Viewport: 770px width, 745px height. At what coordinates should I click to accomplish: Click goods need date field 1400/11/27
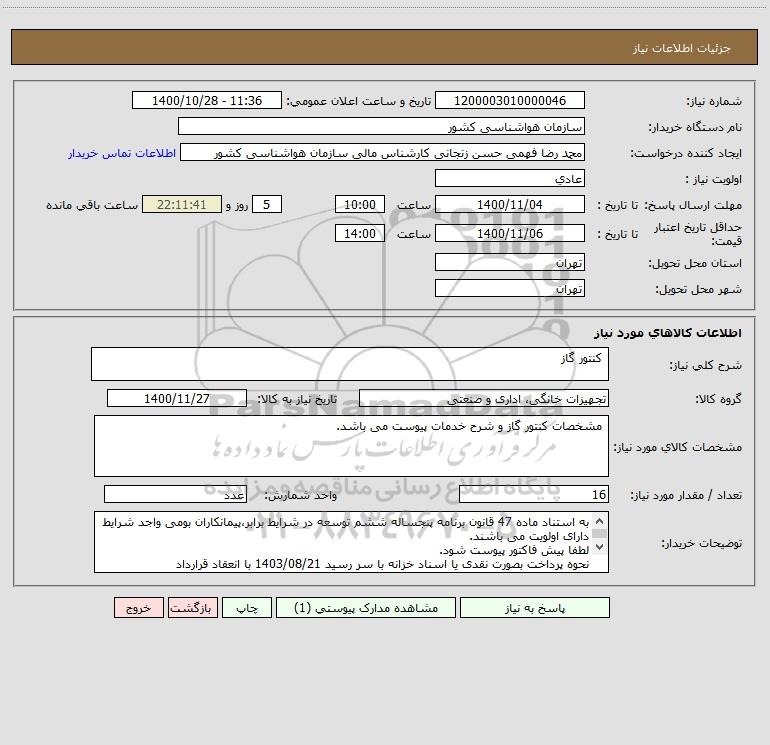[177, 398]
